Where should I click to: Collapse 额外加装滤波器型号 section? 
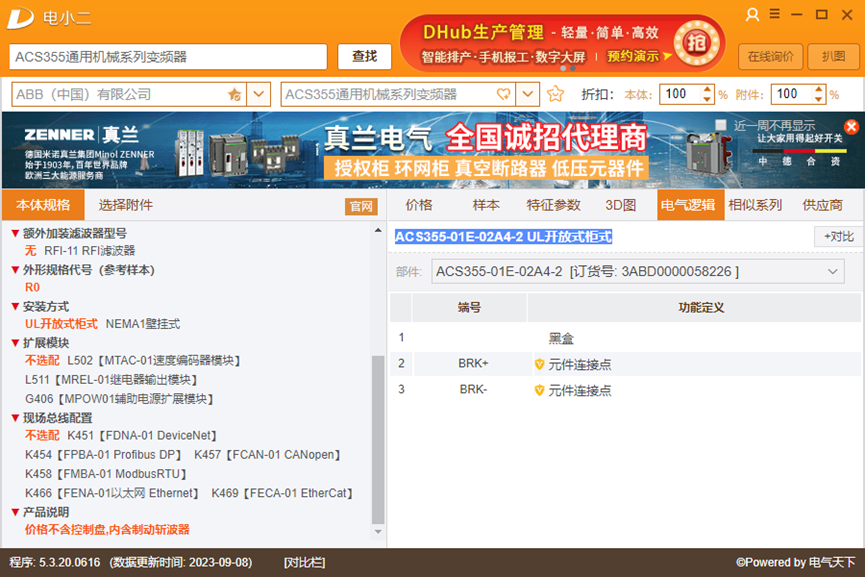(15, 233)
